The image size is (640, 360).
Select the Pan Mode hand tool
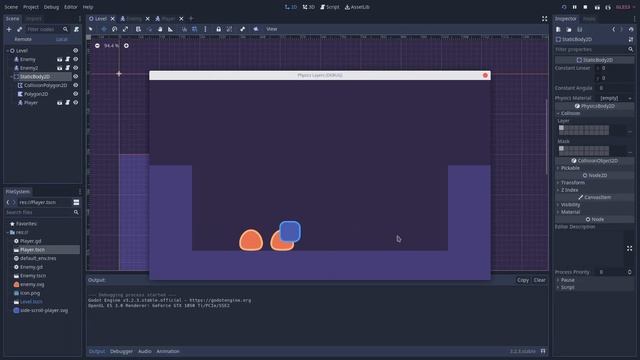point(160,29)
